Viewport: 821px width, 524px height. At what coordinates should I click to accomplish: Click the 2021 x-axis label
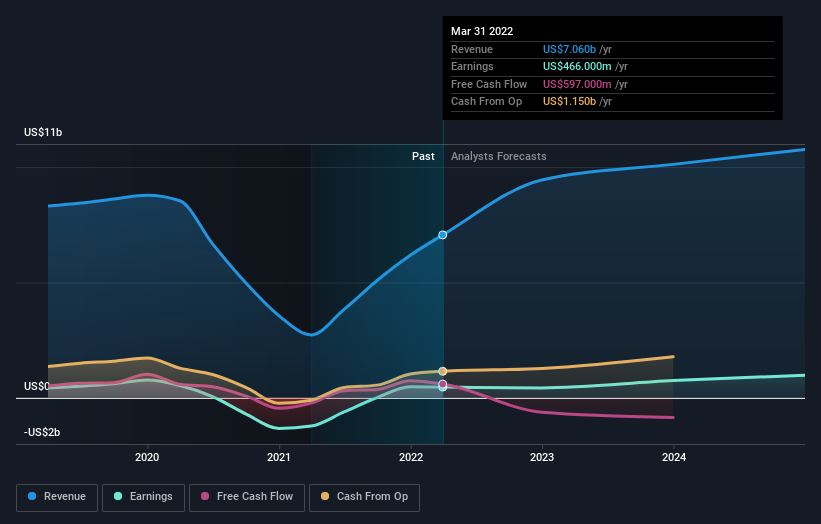tap(279, 458)
